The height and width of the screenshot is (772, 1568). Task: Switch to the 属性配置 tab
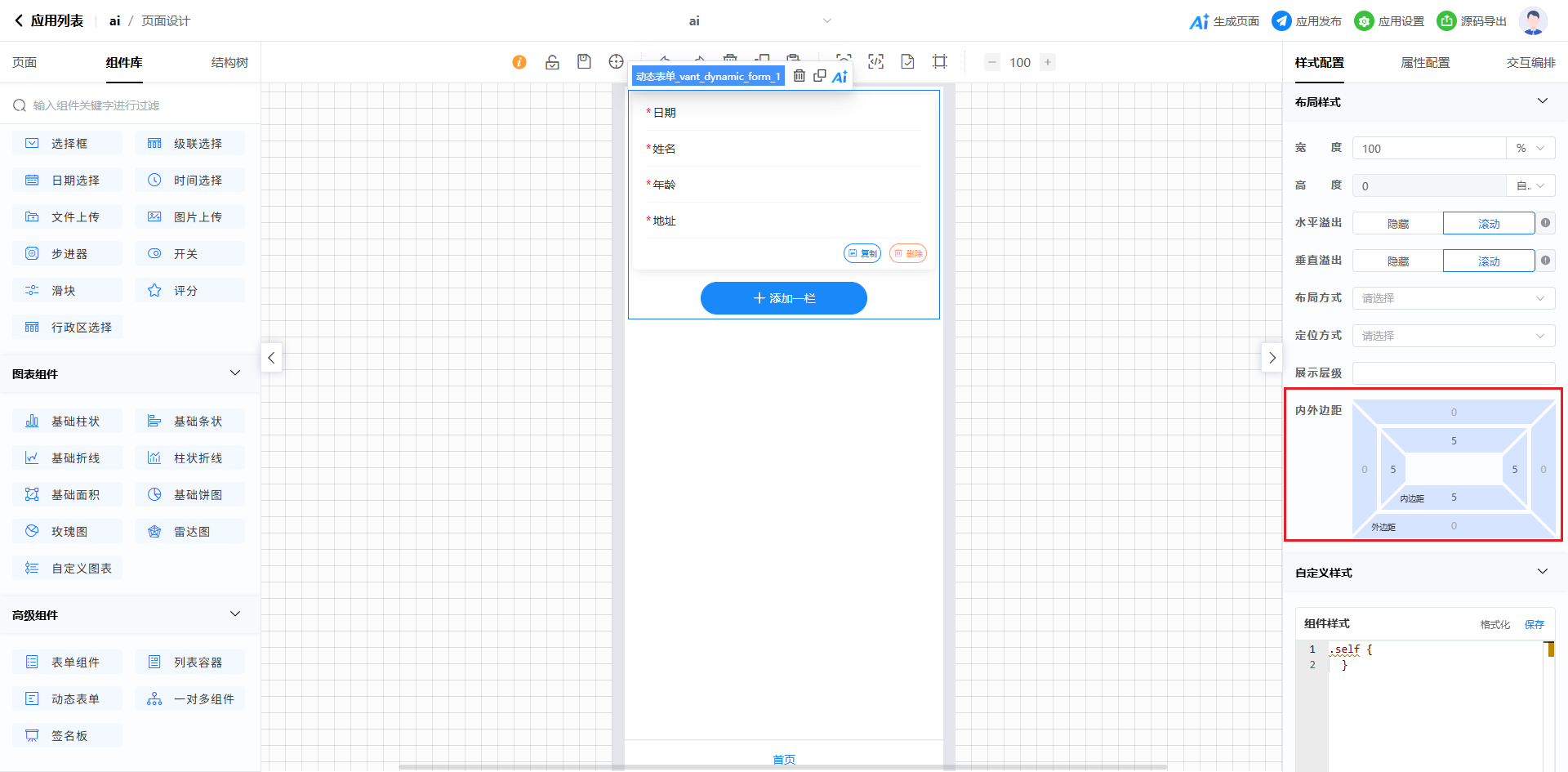tap(1425, 63)
